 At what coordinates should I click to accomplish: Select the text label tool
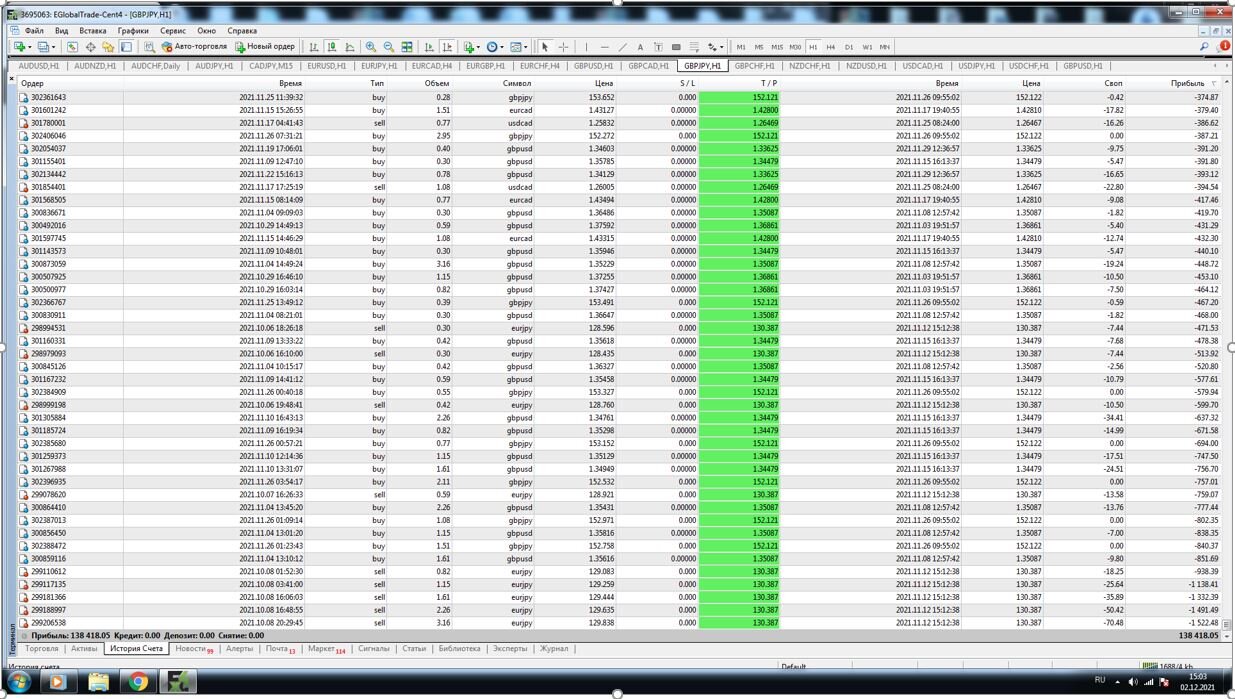[x=658, y=47]
